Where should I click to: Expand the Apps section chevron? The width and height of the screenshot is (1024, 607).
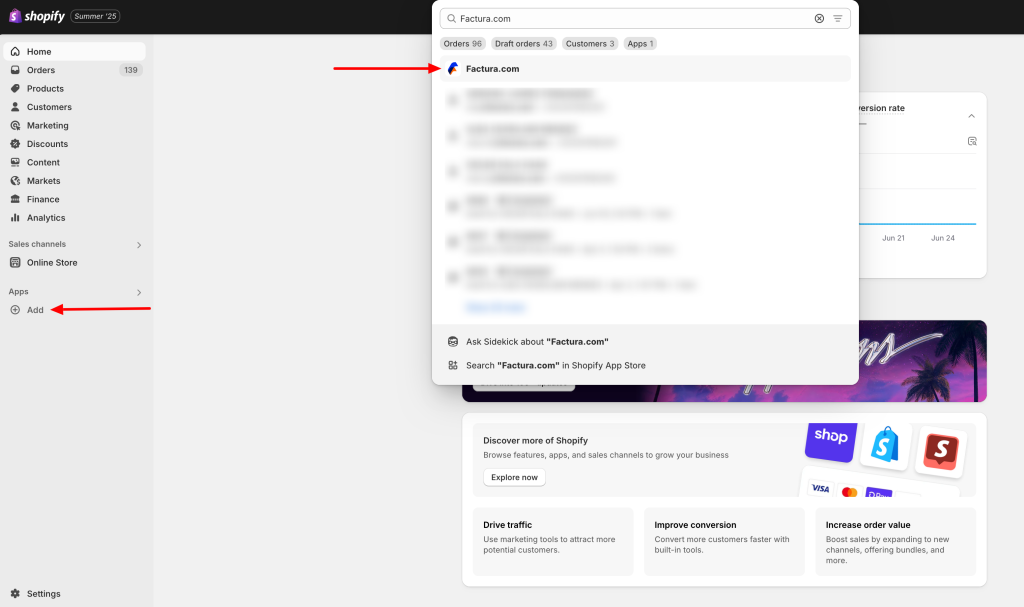(x=138, y=293)
